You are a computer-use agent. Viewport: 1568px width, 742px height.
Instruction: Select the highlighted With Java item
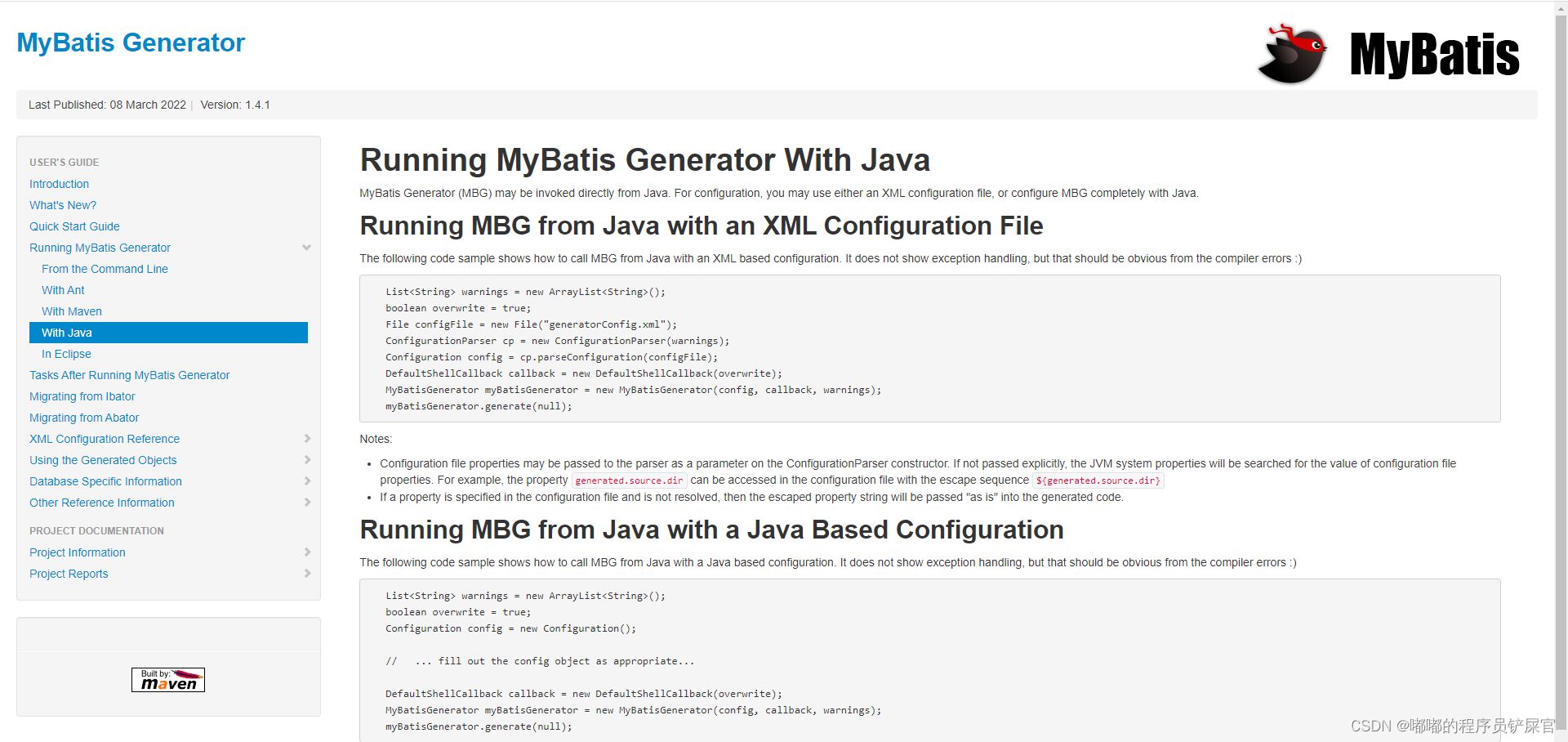click(x=168, y=333)
